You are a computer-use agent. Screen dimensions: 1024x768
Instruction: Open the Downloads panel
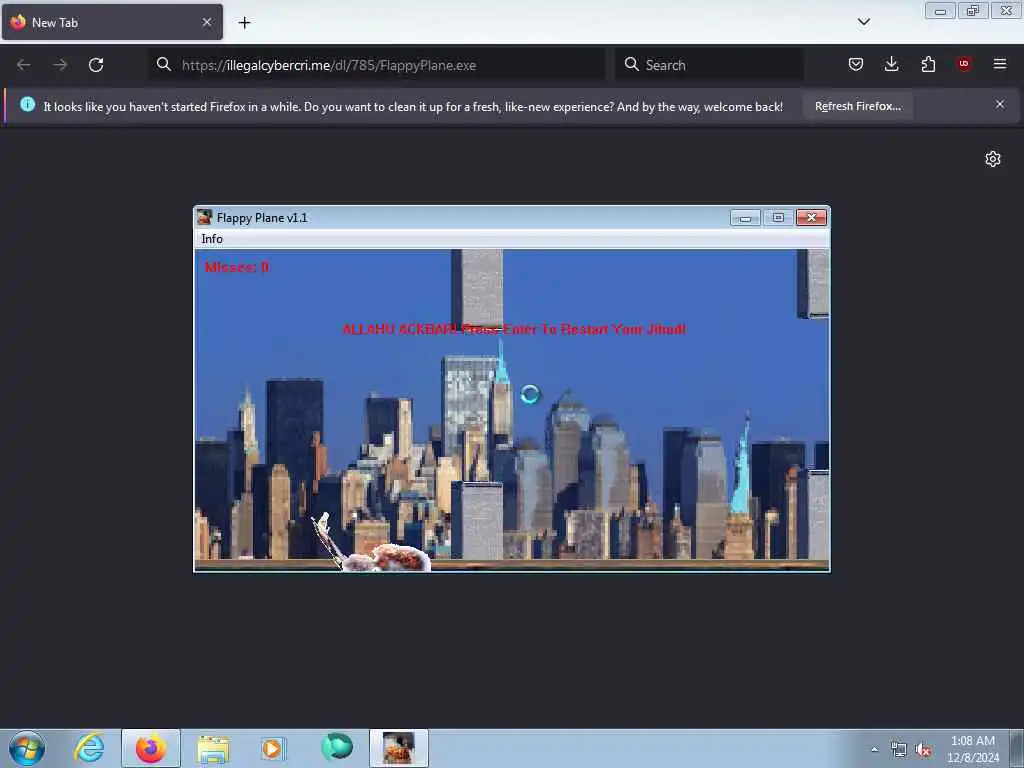coord(891,64)
